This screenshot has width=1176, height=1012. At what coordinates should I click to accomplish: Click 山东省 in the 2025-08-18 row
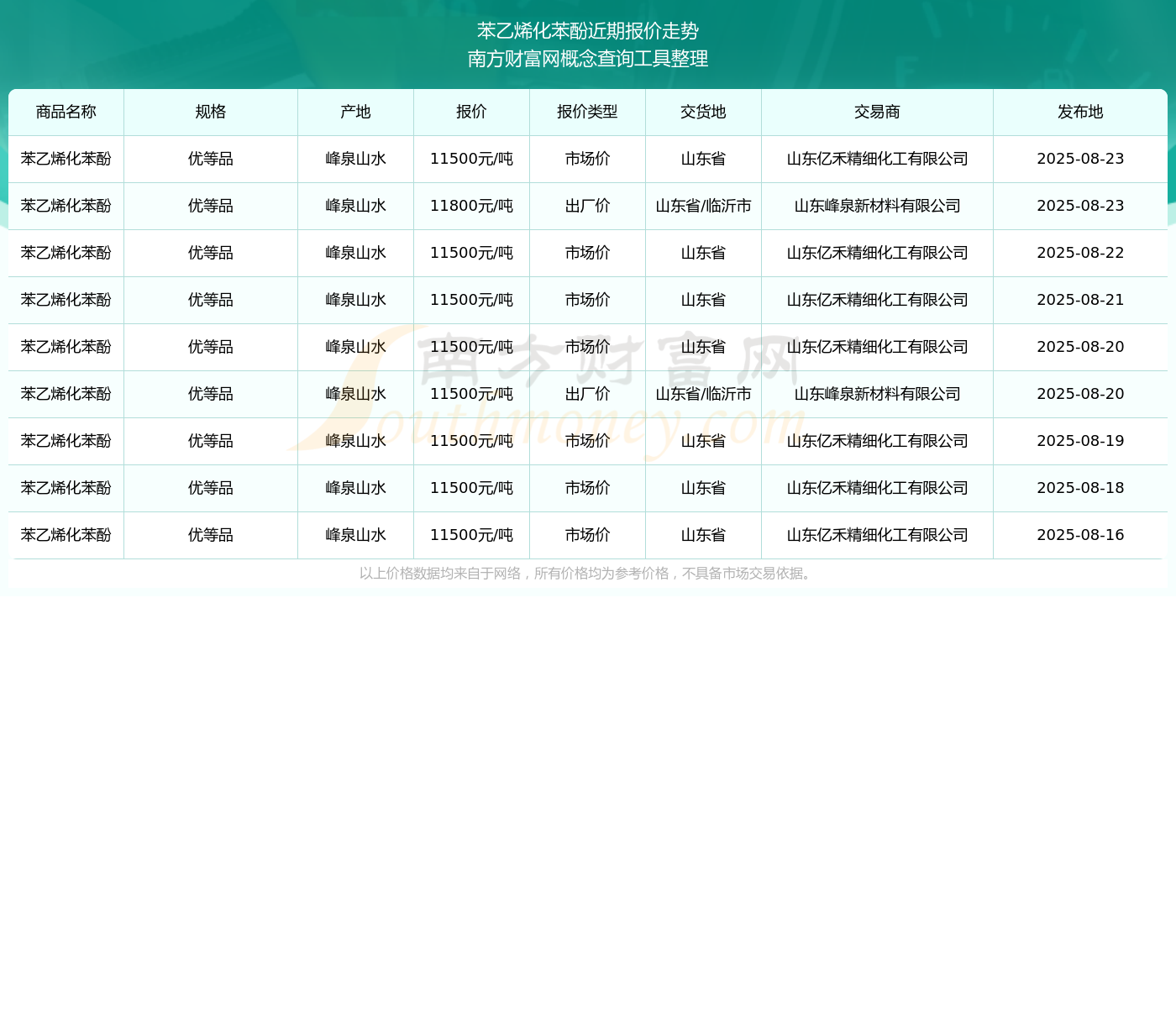pos(703,488)
